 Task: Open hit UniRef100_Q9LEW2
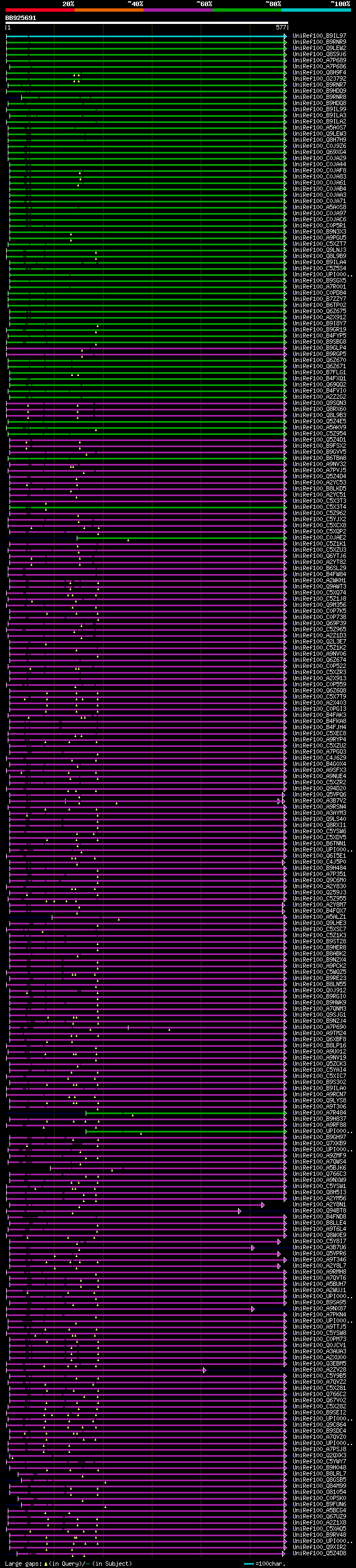click(319, 48)
